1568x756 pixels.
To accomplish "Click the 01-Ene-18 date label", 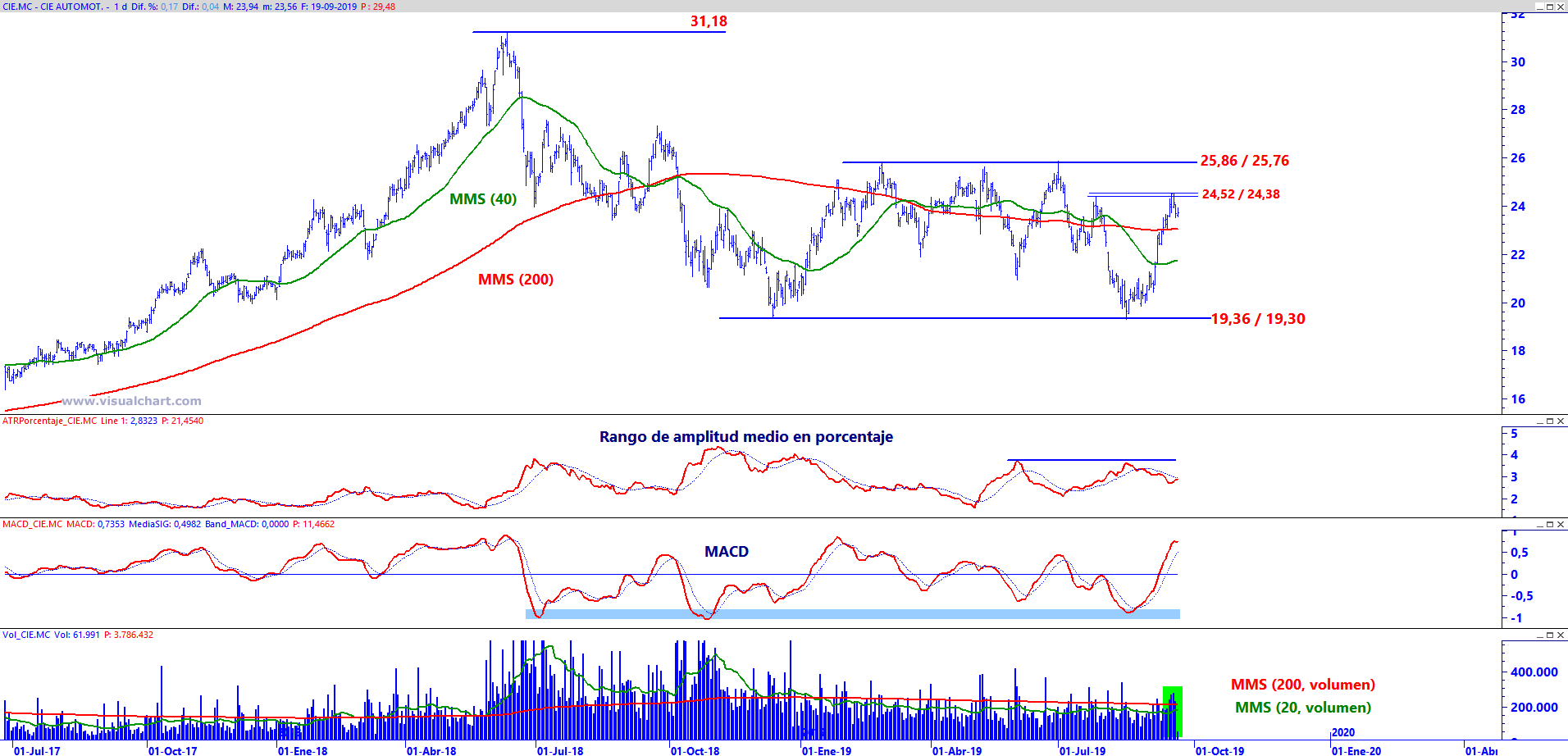I will 303,750.
